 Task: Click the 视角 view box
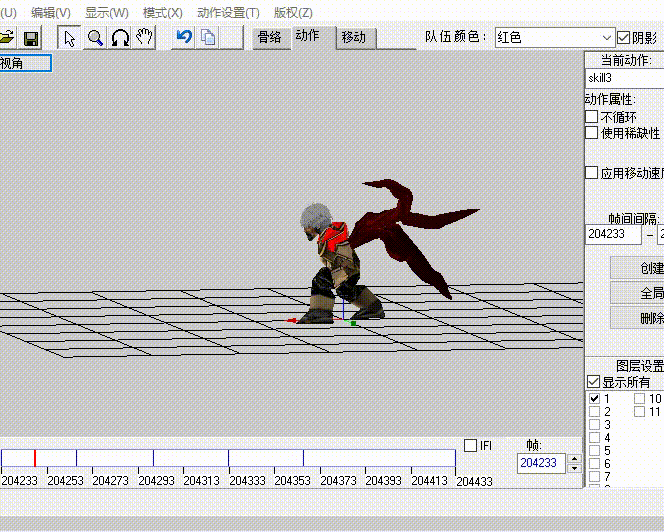point(25,63)
